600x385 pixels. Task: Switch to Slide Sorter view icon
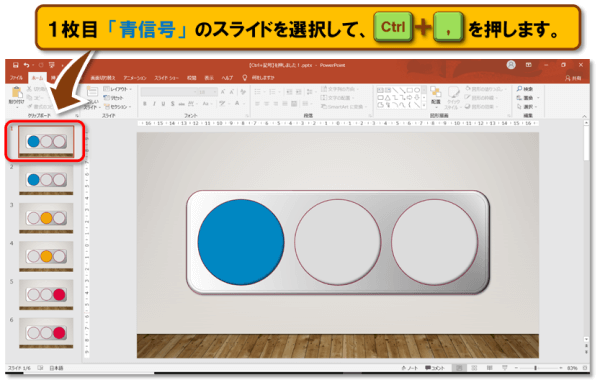click(474, 368)
